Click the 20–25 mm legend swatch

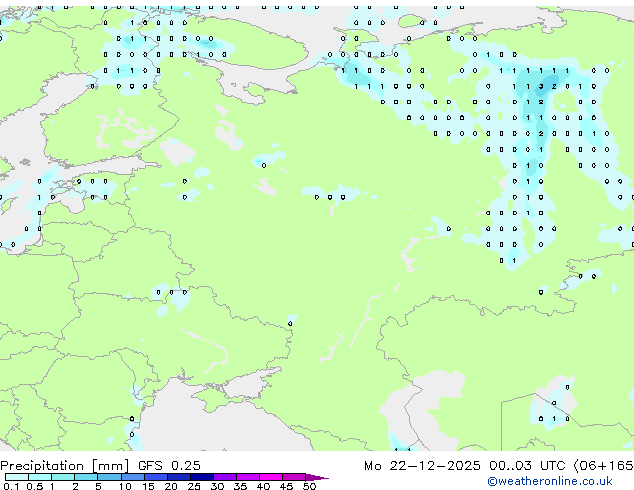coord(178,477)
